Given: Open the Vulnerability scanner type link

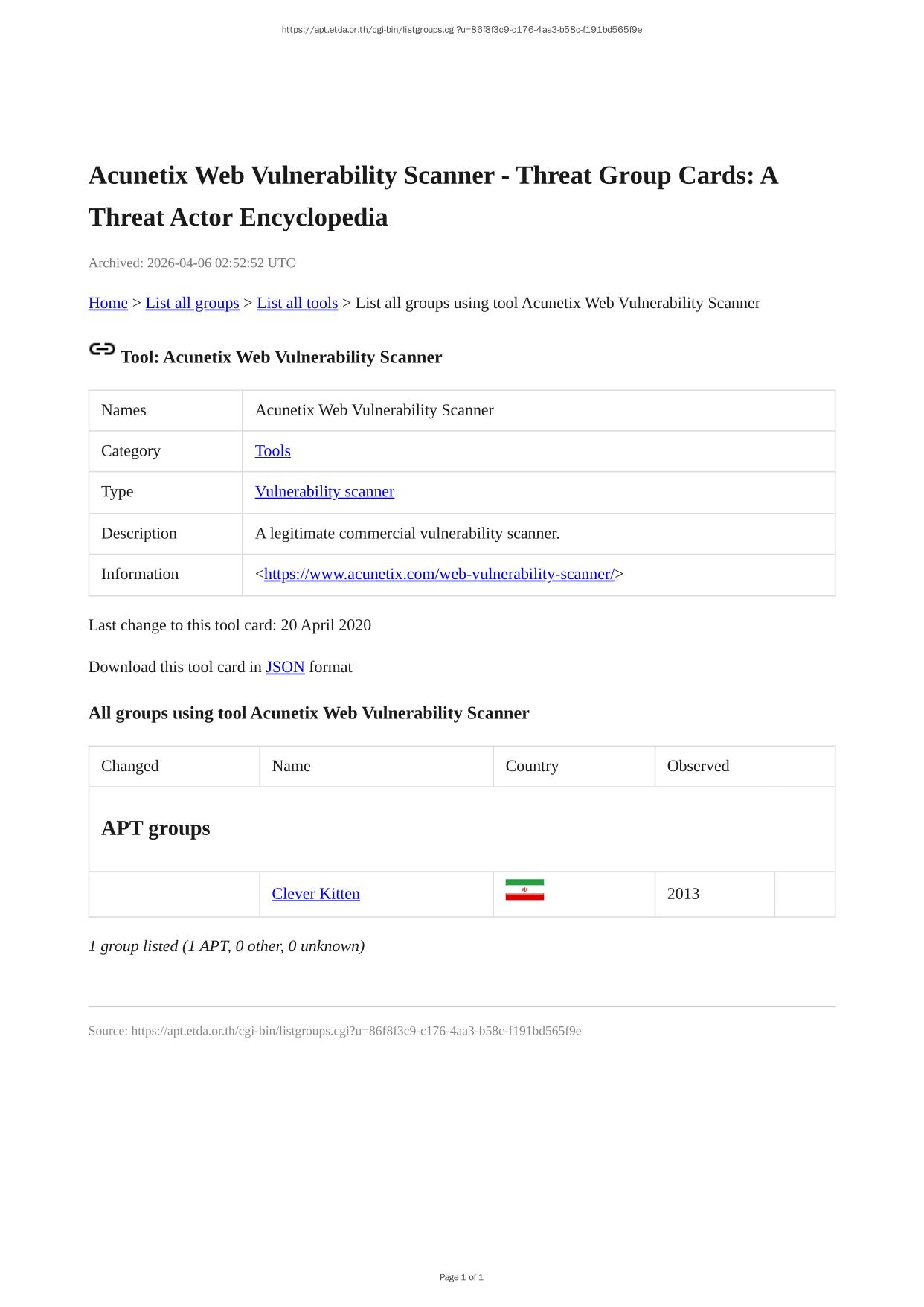Looking at the screenshot, I should [324, 491].
